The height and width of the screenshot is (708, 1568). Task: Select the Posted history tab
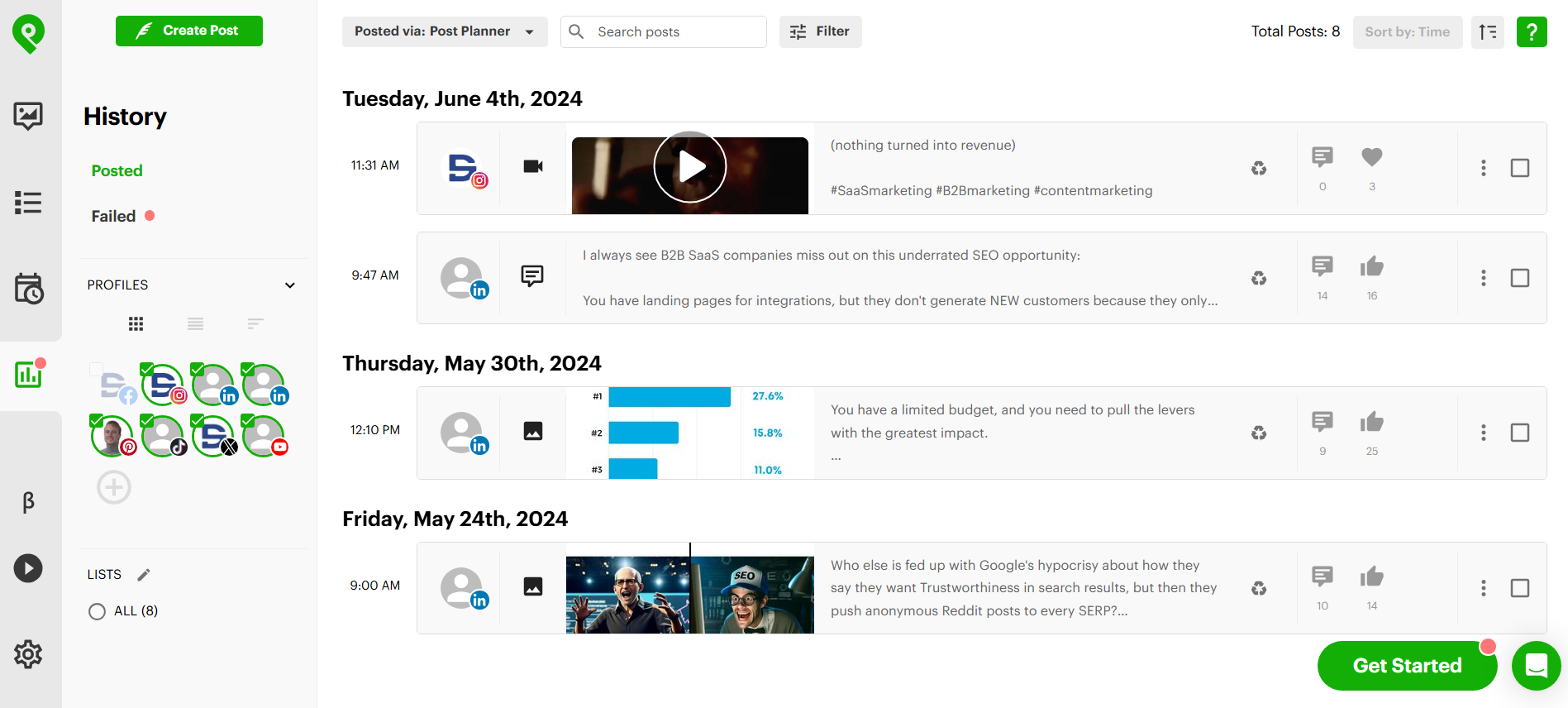[117, 170]
